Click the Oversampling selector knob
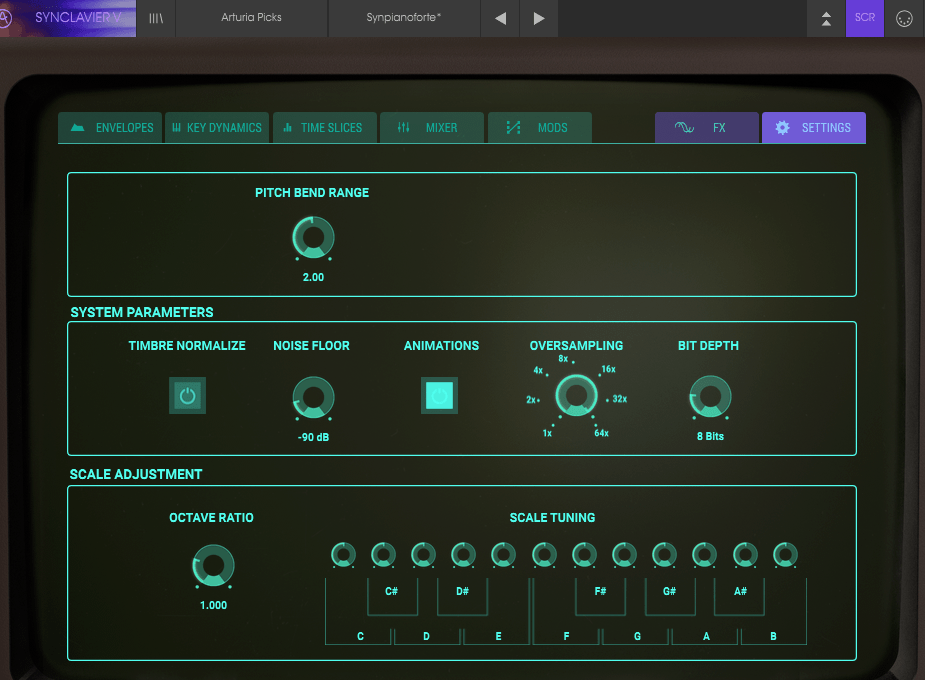This screenshot has height=680, width=925. [x=576, y=396]
